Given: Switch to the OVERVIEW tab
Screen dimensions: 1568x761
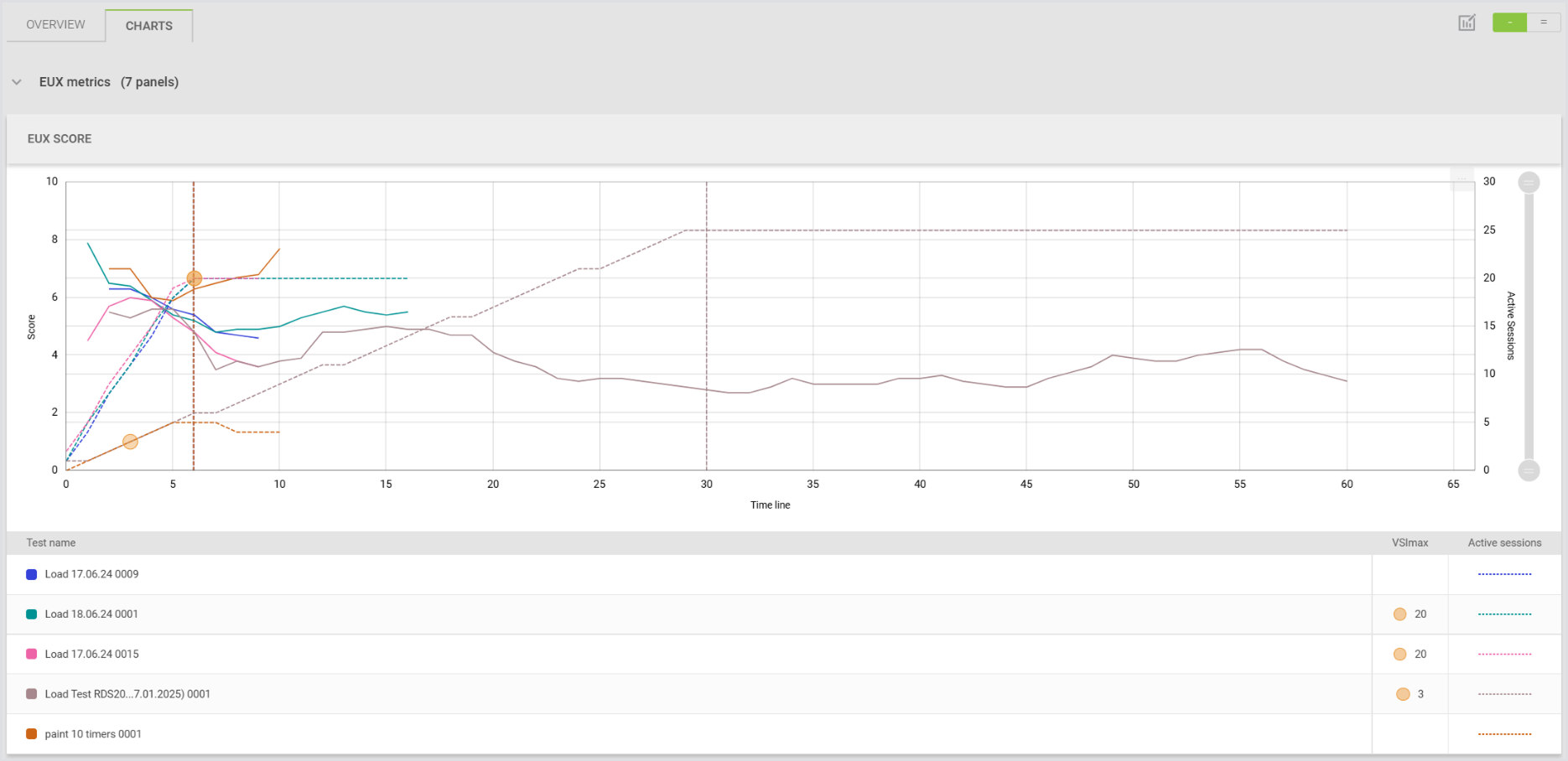Looking at the screenshot, I should point(55,25).
